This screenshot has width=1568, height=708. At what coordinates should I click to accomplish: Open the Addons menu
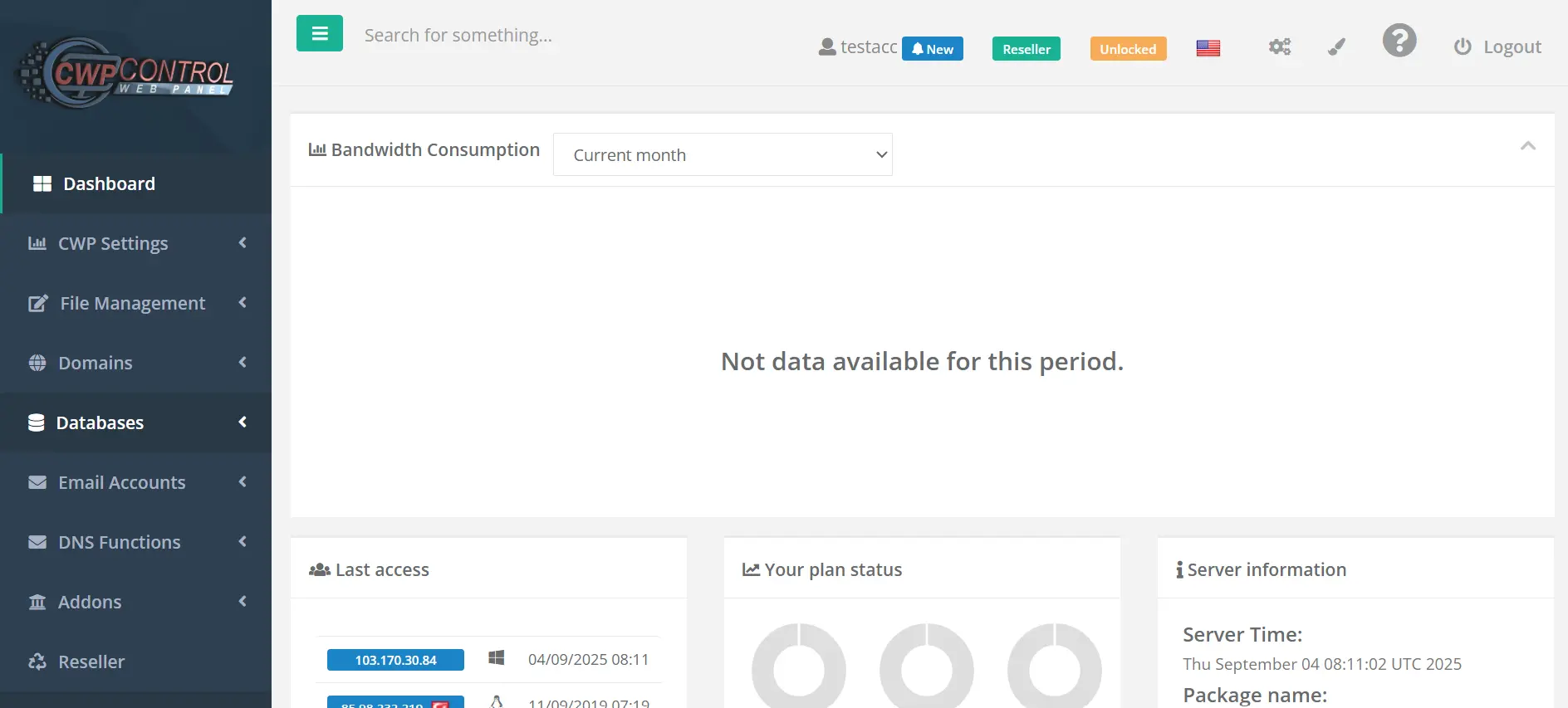pos(136,602)
